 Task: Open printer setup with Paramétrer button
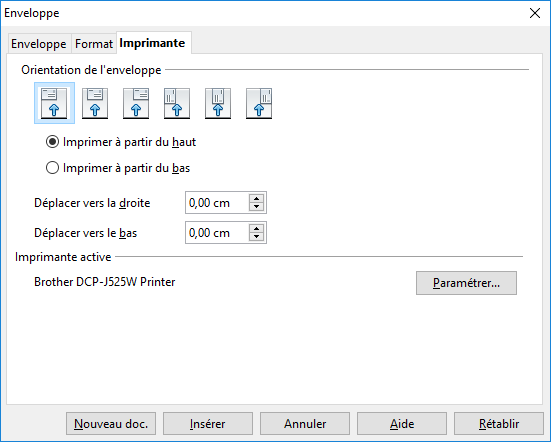click(466, 283)
